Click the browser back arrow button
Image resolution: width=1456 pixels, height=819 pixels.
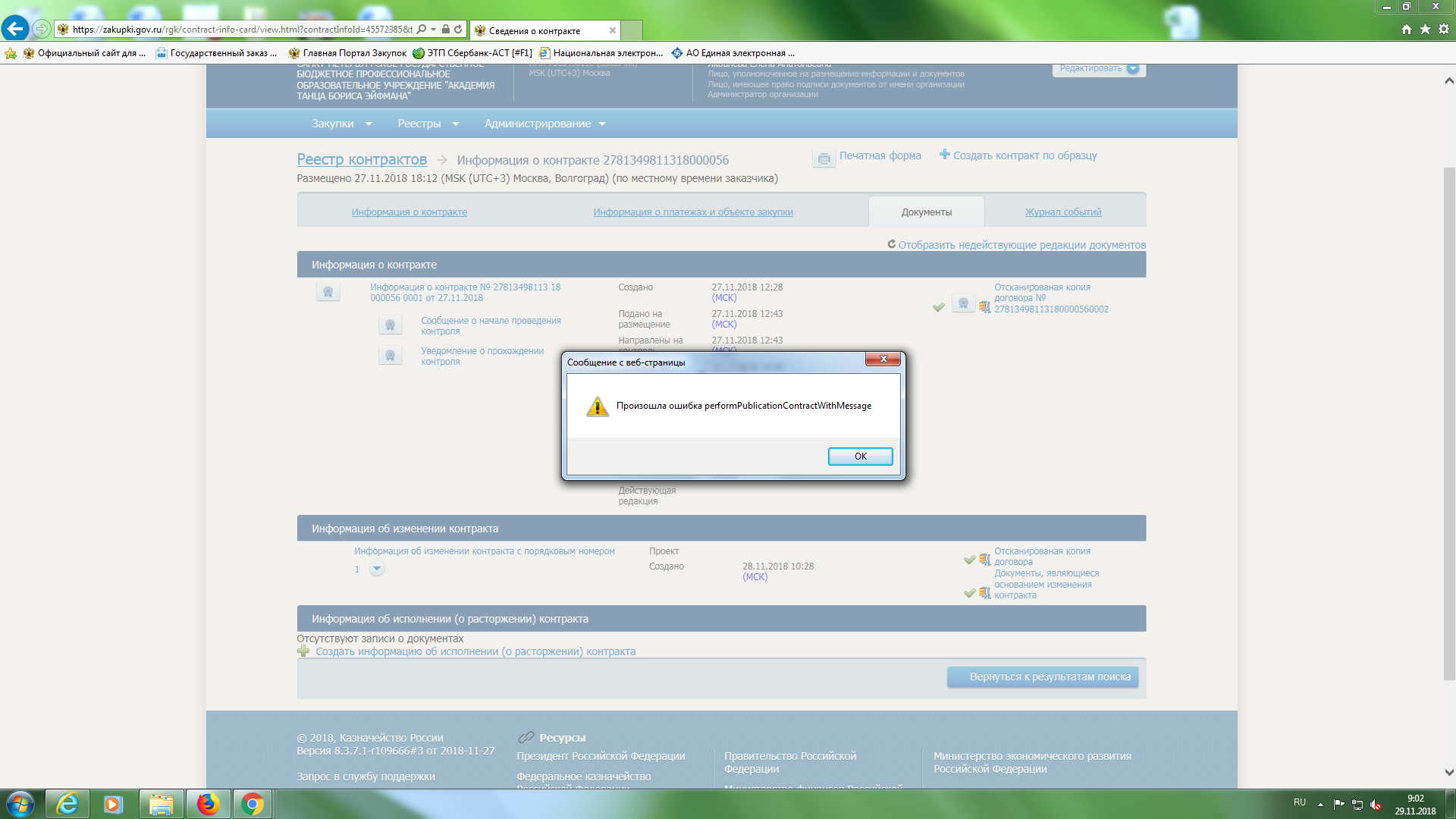tap(15, 29)
